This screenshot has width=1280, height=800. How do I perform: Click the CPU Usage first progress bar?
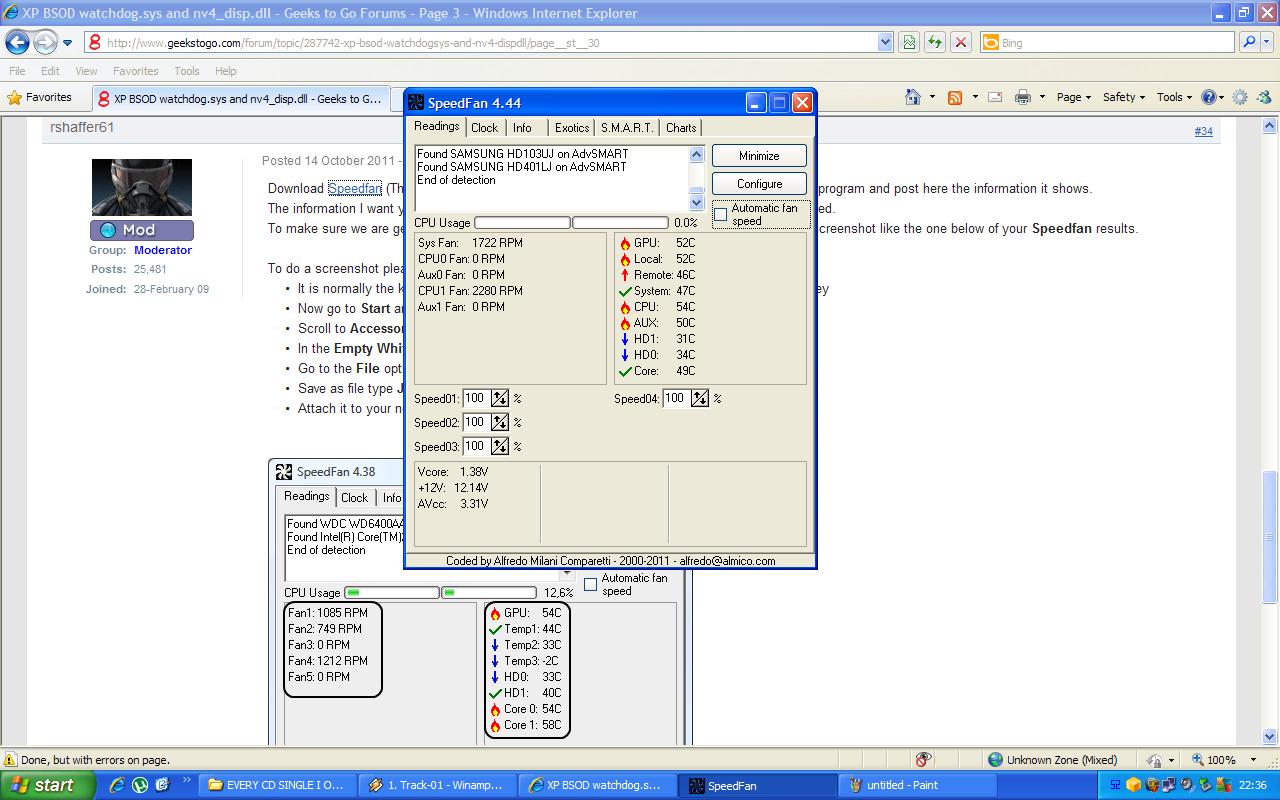[522, 223]
